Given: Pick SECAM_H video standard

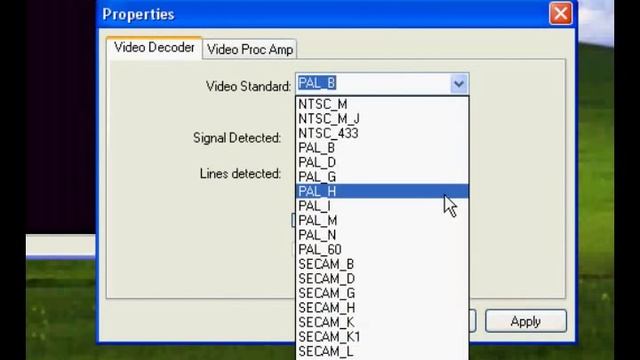Looking at the screenshot, I should tap(382, 308).
